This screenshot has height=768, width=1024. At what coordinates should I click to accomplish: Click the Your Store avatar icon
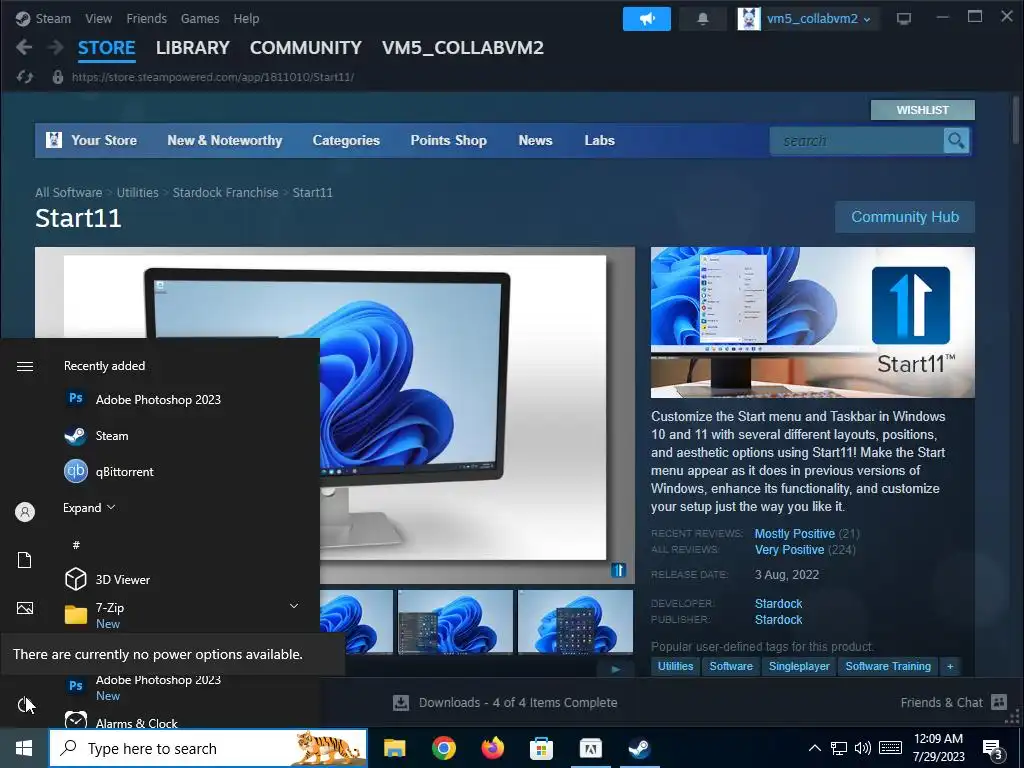point(54,140)
